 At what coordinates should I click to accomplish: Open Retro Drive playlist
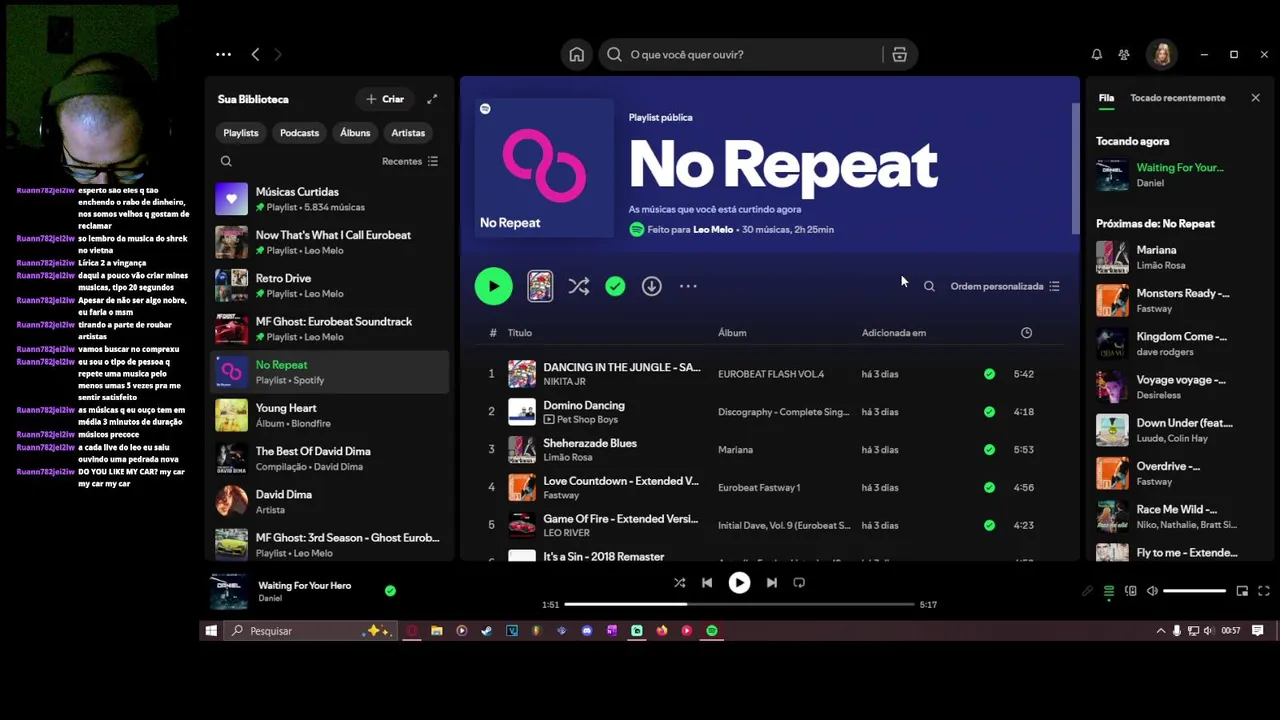coord(329,285)
